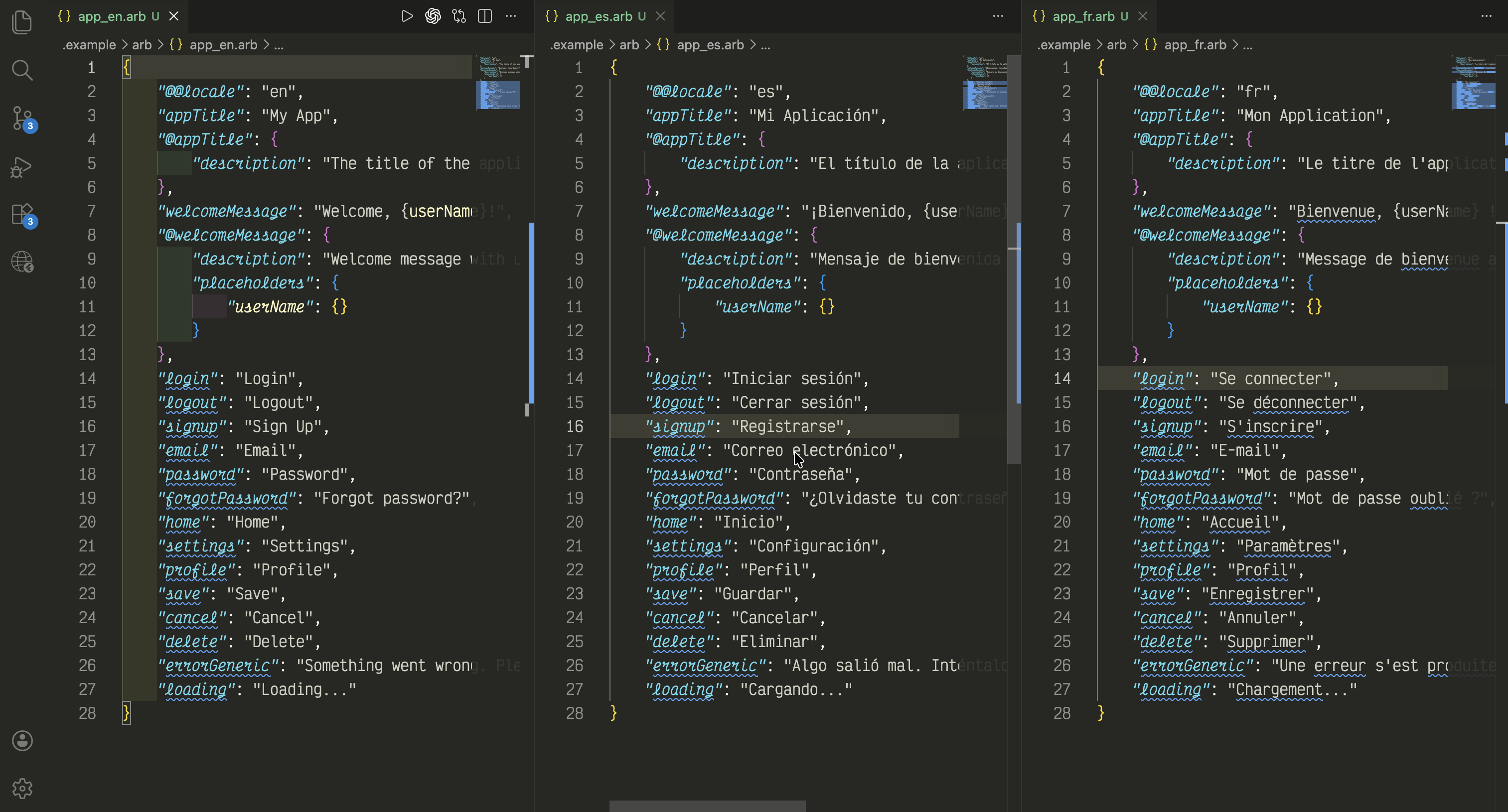Open the Extensions view icon
Viewport: 1508px width, 812px height.
coord(22,214)
